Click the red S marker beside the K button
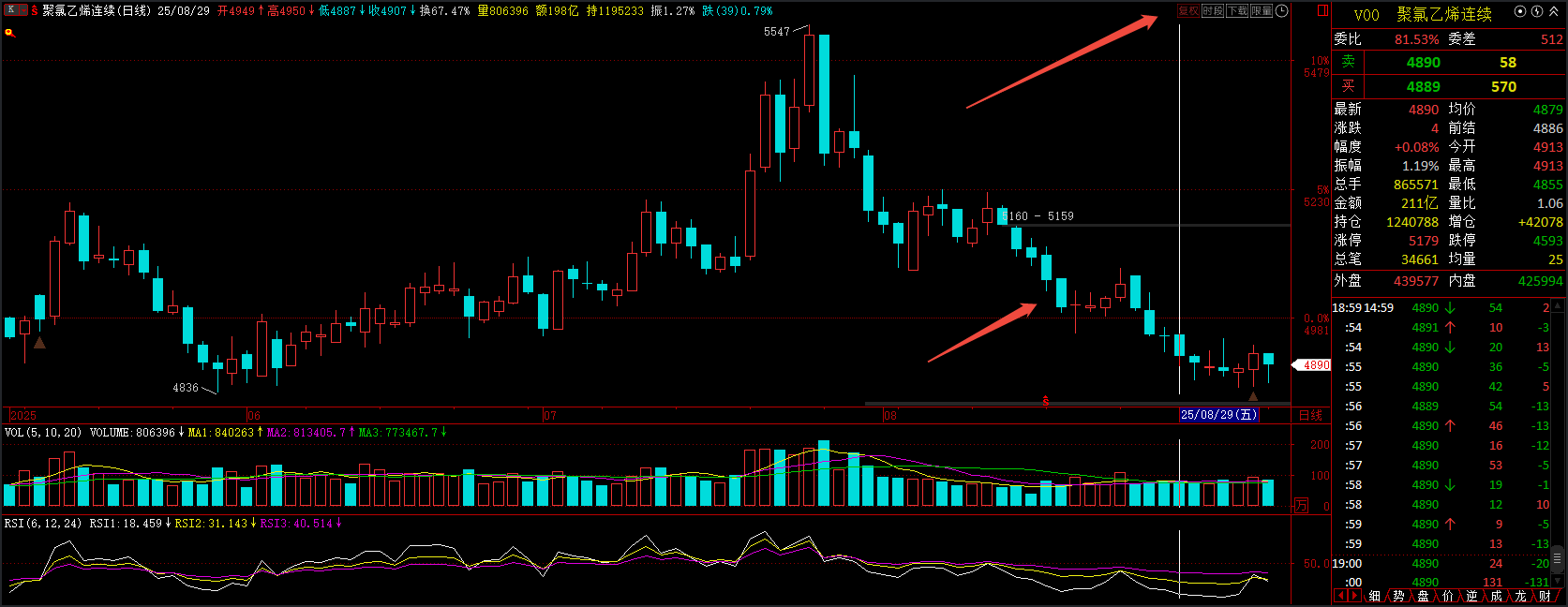The image size is (1568, 607). click(x=35, y=11)
